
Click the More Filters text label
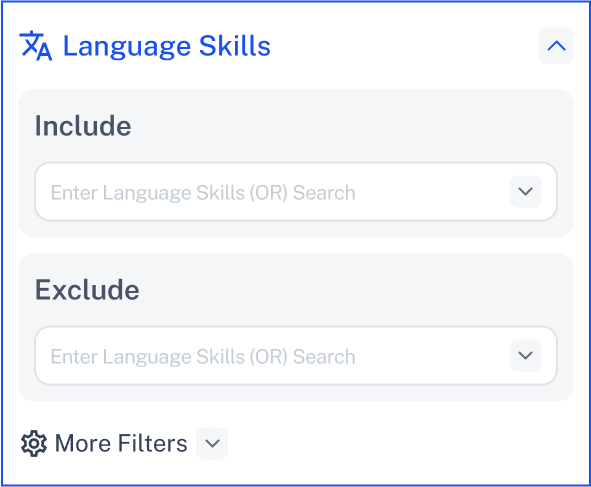point(121,443)
